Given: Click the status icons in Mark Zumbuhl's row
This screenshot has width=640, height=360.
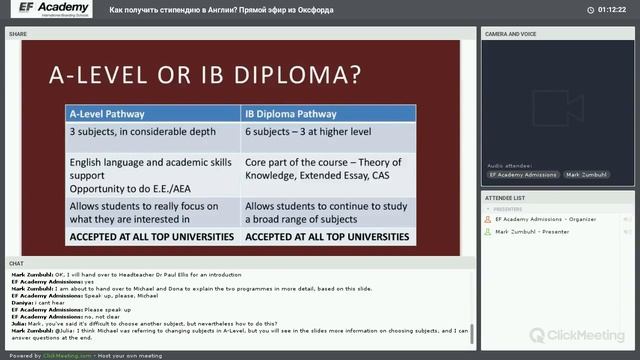Looking at the screenshot, I should (x=627, y=232).
